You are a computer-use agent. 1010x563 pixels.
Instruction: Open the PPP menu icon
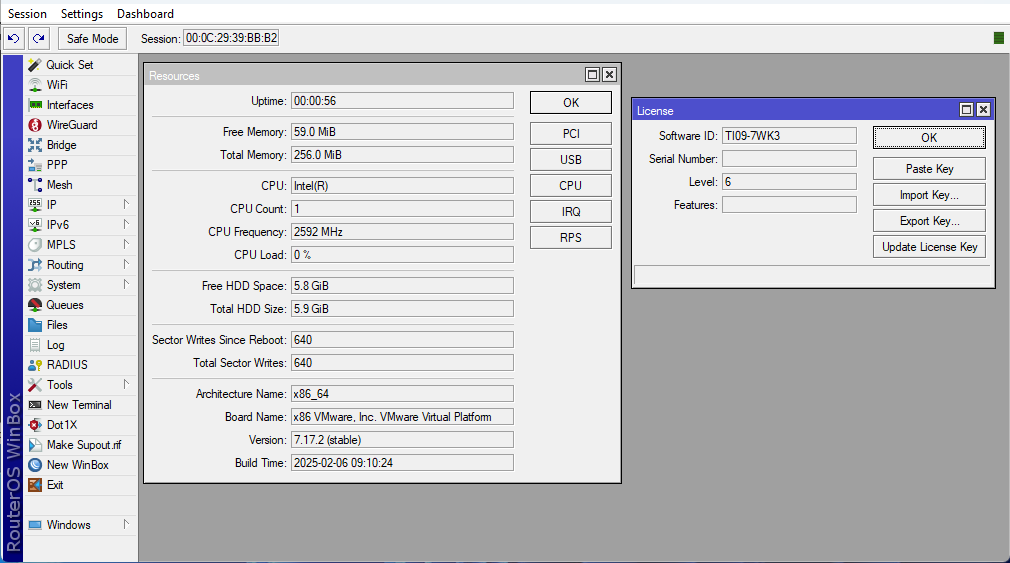35,165
